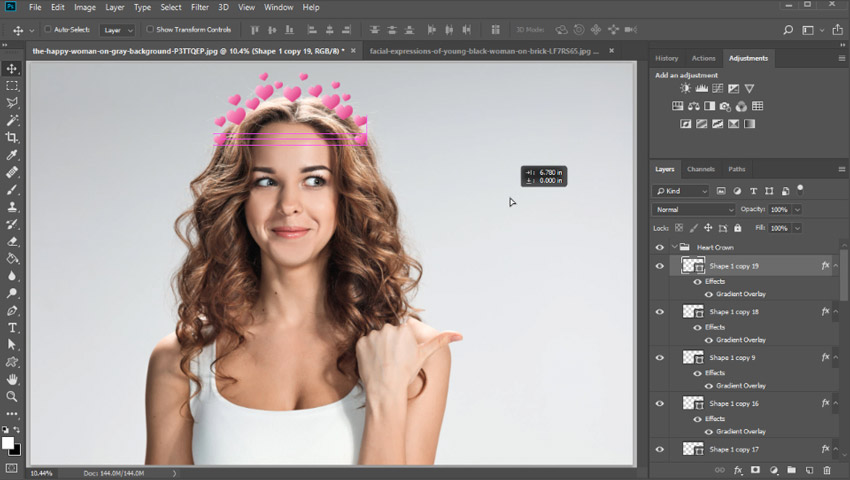Pick the Type tool
The width and height of the screenshot is (850, 480).
(x=12, y=327)
